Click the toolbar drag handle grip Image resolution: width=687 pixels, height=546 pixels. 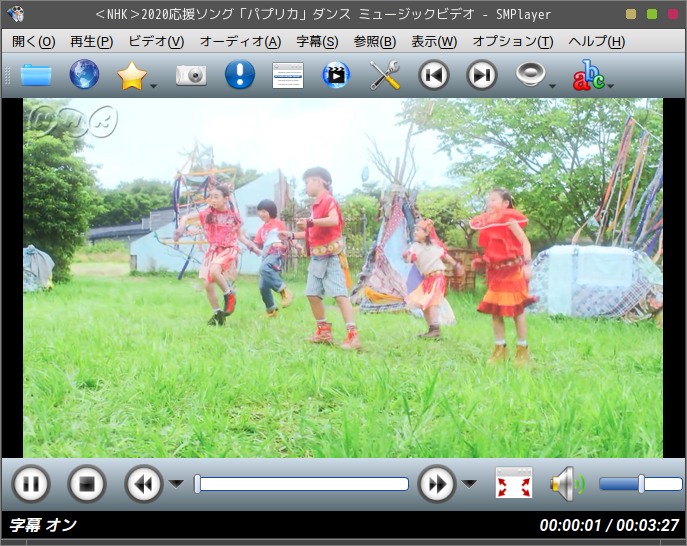(7, 75)
